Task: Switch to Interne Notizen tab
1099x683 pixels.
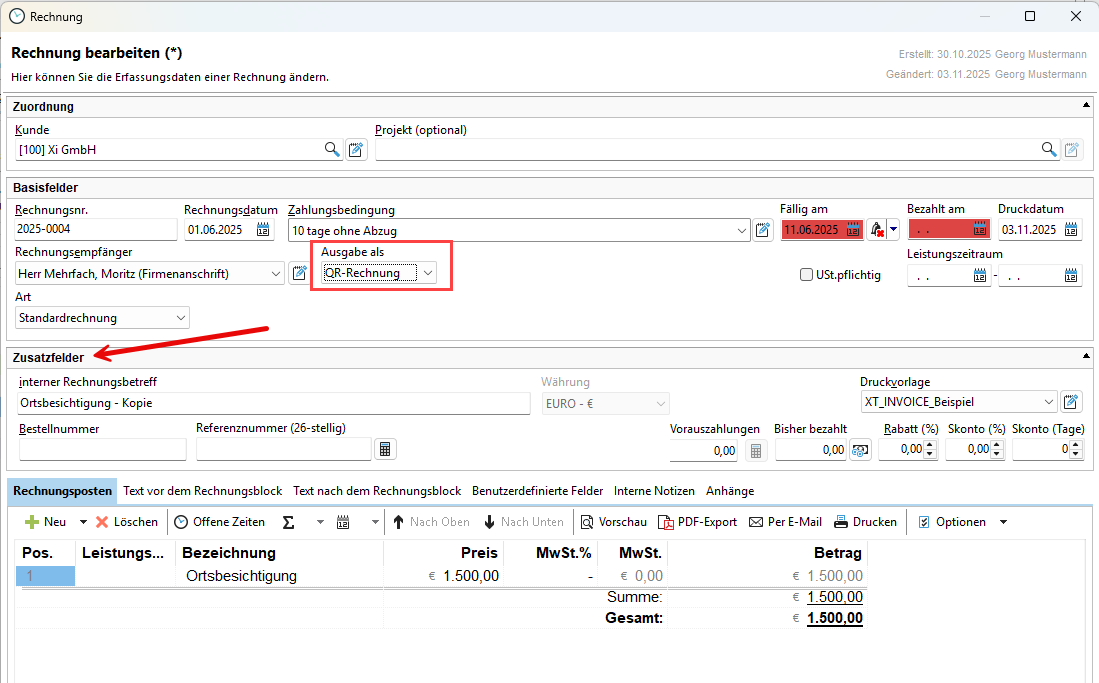Action: coord(654,491)
